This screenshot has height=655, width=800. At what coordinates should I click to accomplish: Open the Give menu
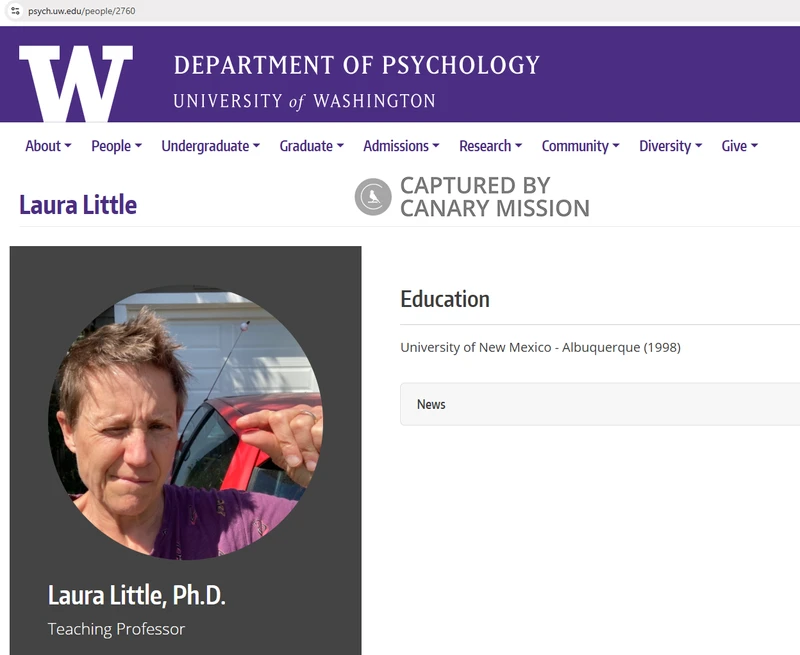point(739,146)
